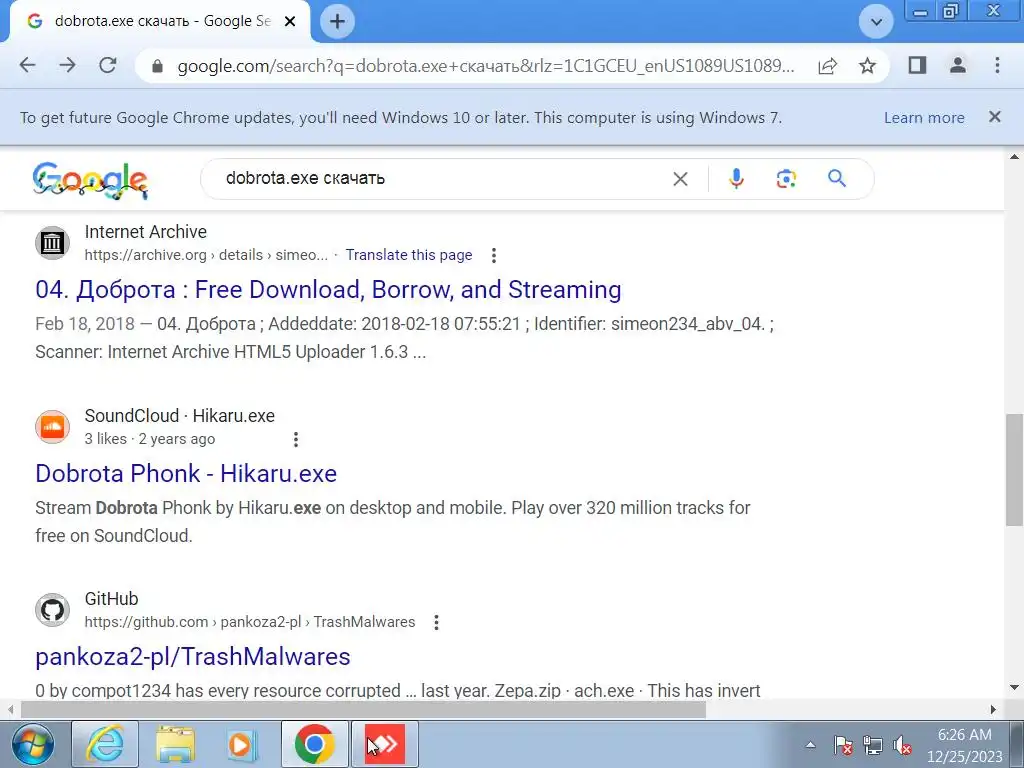View site info via the padlock icon
The image size is (1024, 768).
(x=157, y=66)
